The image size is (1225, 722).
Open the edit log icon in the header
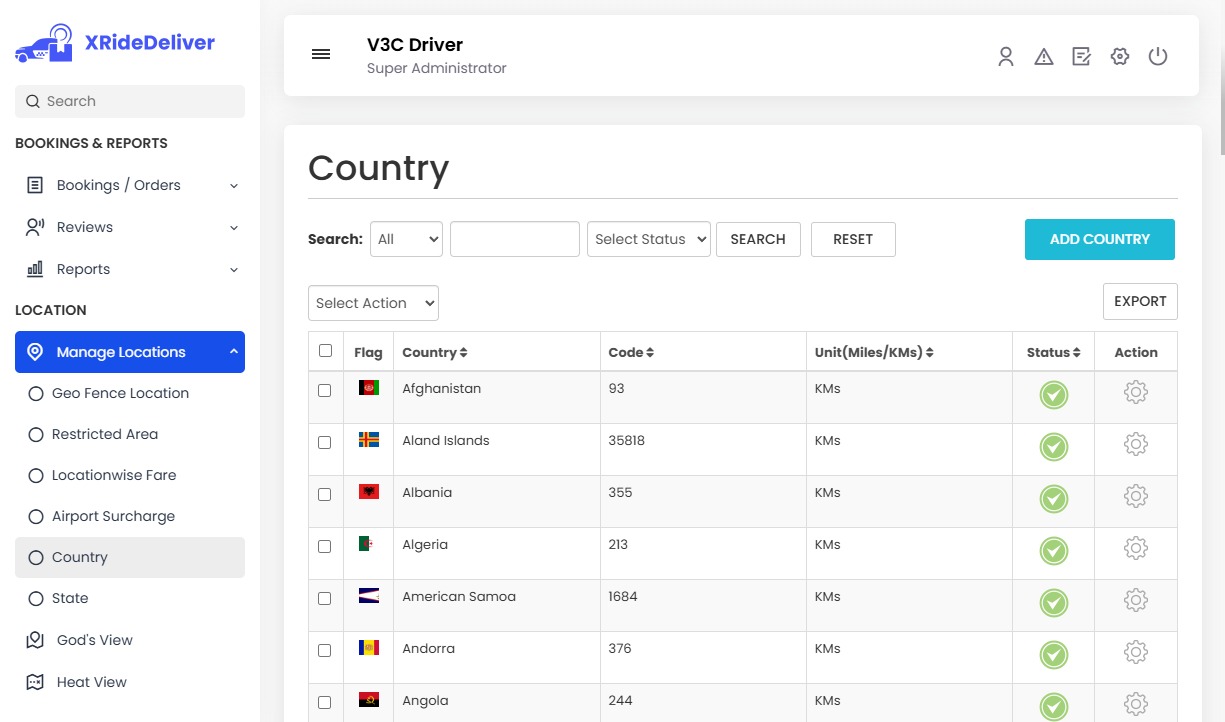coord(1081,57)
